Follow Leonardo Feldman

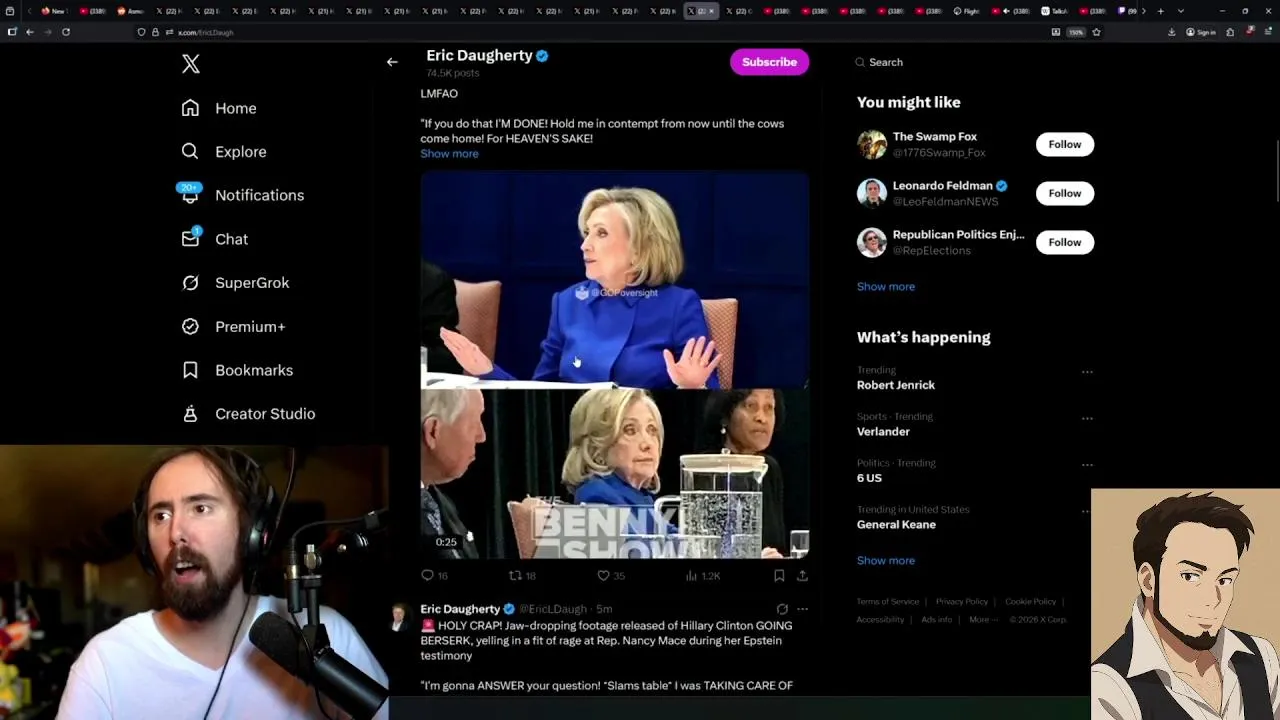1064,193
